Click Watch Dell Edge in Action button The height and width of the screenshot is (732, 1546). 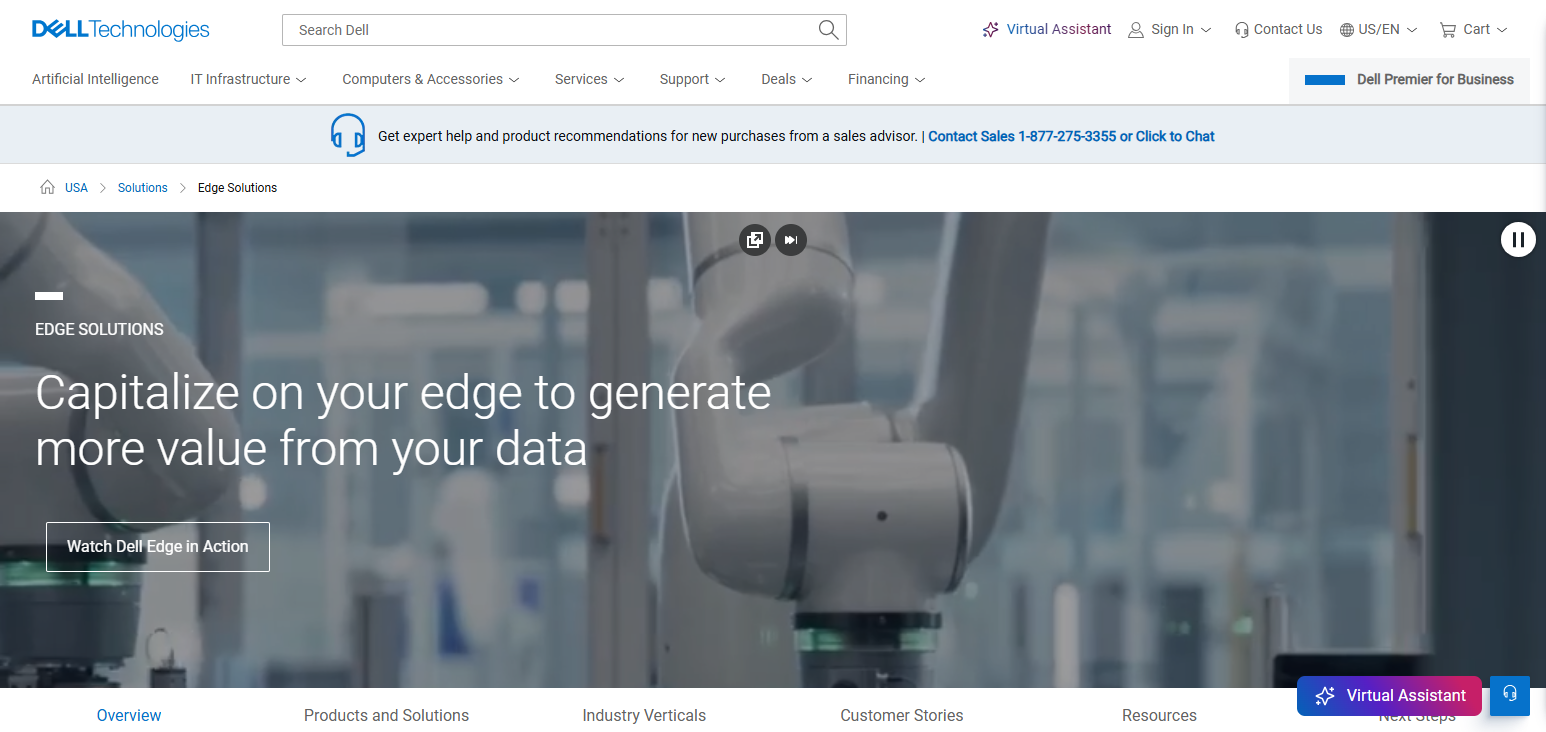click(158, 547)
